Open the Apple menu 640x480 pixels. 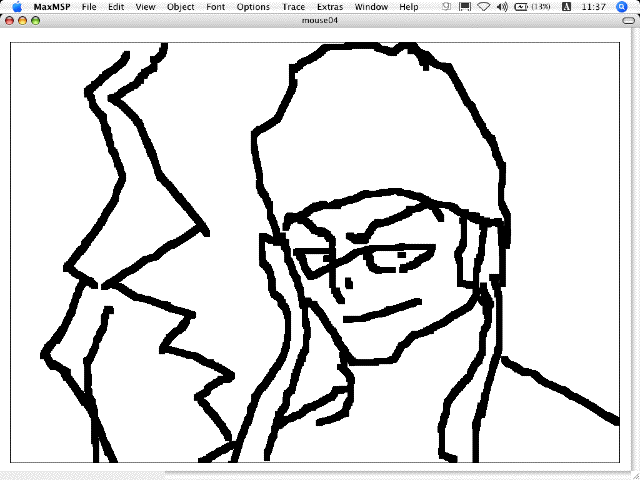pos(17,7)
